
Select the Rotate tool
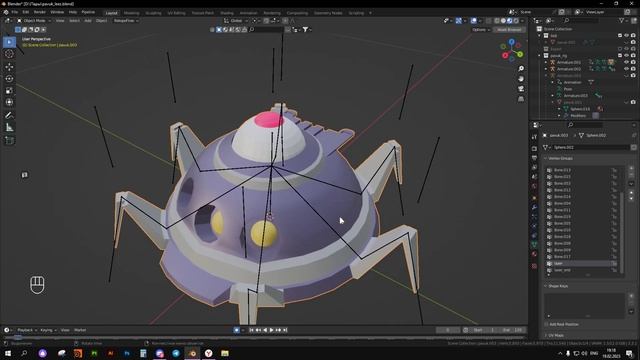click(x=9, y=78)
